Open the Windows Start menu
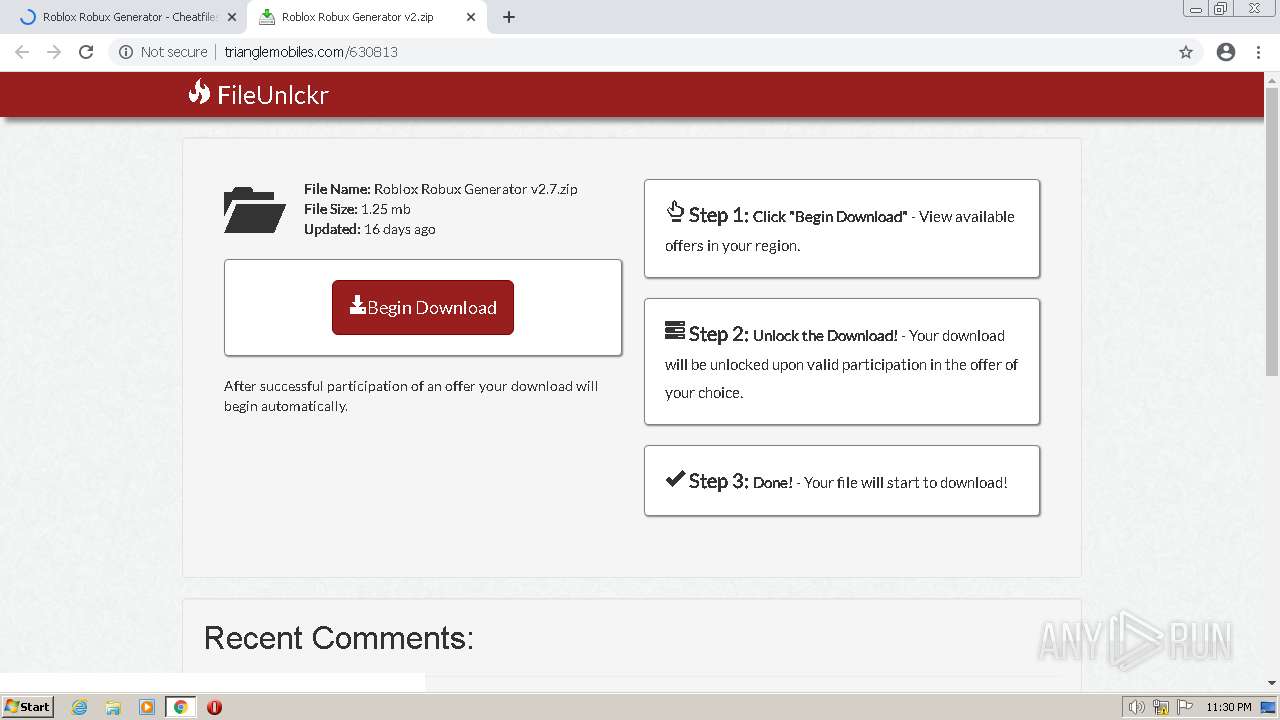The image size is (1280, 720). click(x=27, y=706)
